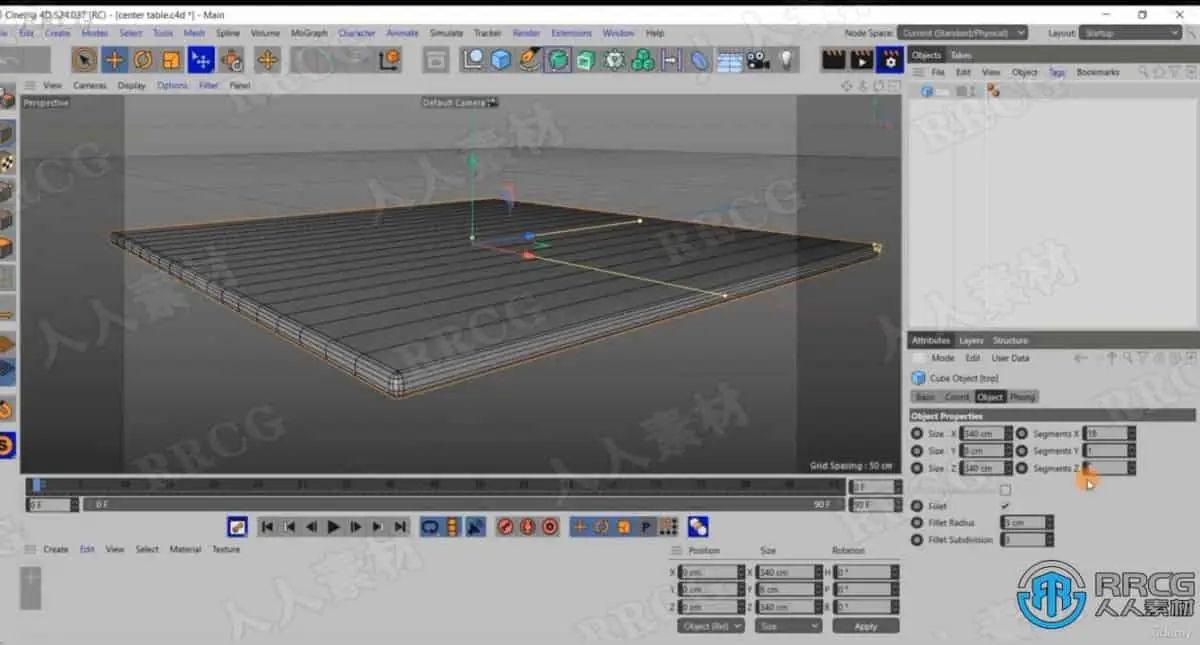The width and height of the screenshot is (1200, 645).
Task: Toggle the Fillet Subdivision animation dot
Action: [917, 540]
